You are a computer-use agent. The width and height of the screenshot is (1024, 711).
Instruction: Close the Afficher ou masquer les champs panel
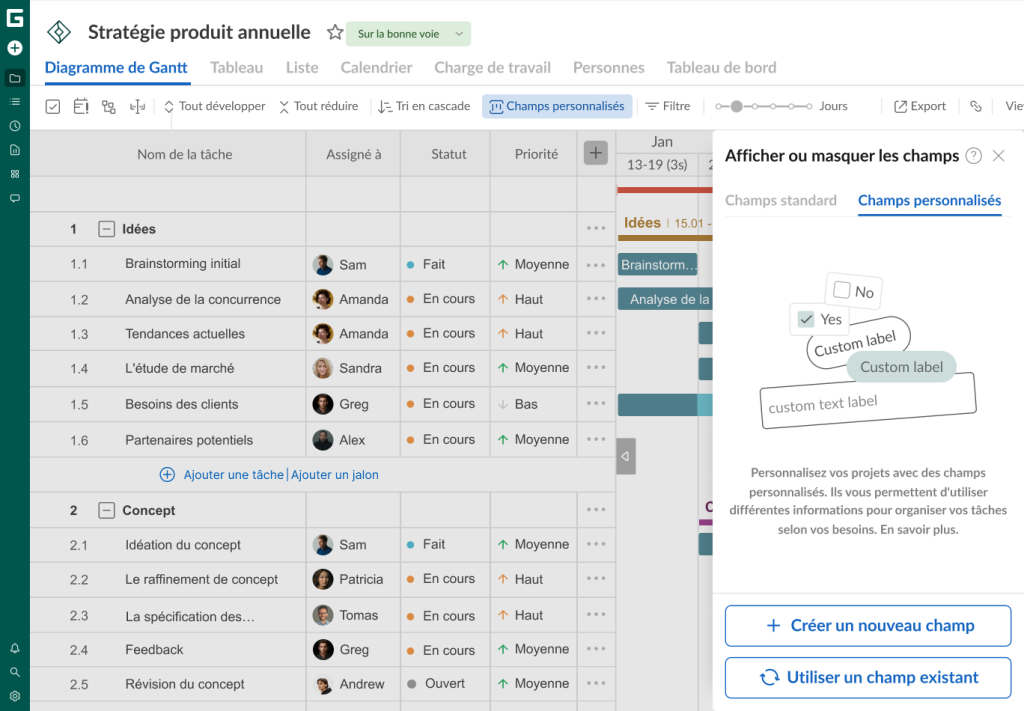click(999, 156)
